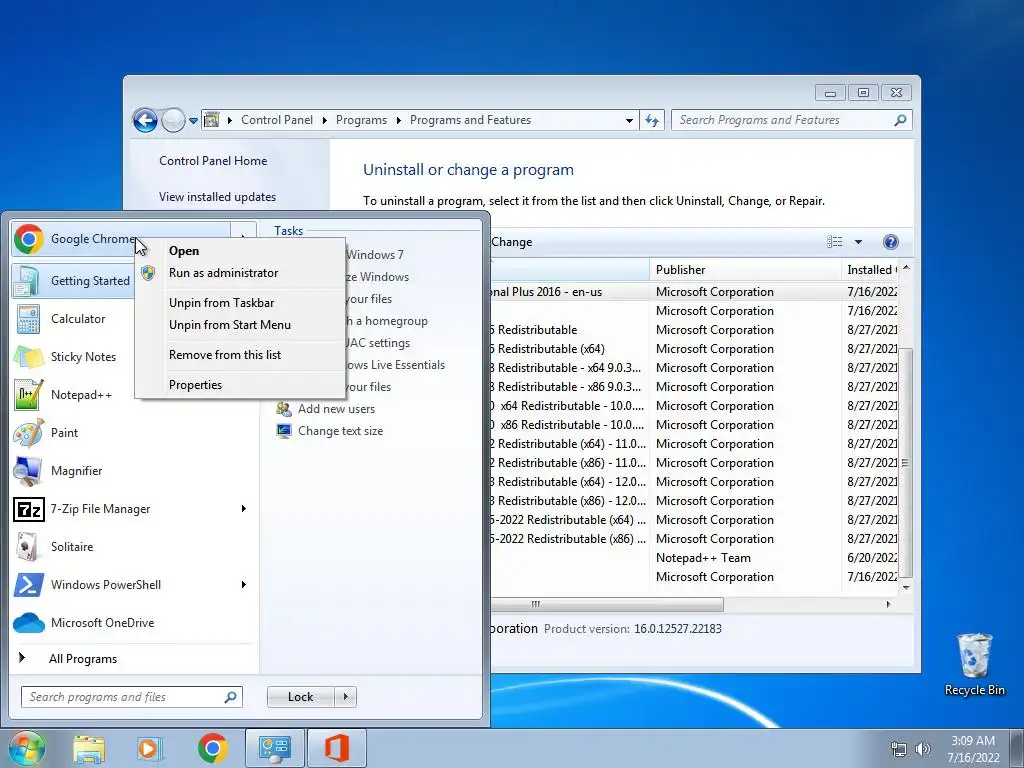This screenshot has height=768, width=1024.
Task: Open Windows Media Player taskbar icon
Action: click(x=150, y=748)
